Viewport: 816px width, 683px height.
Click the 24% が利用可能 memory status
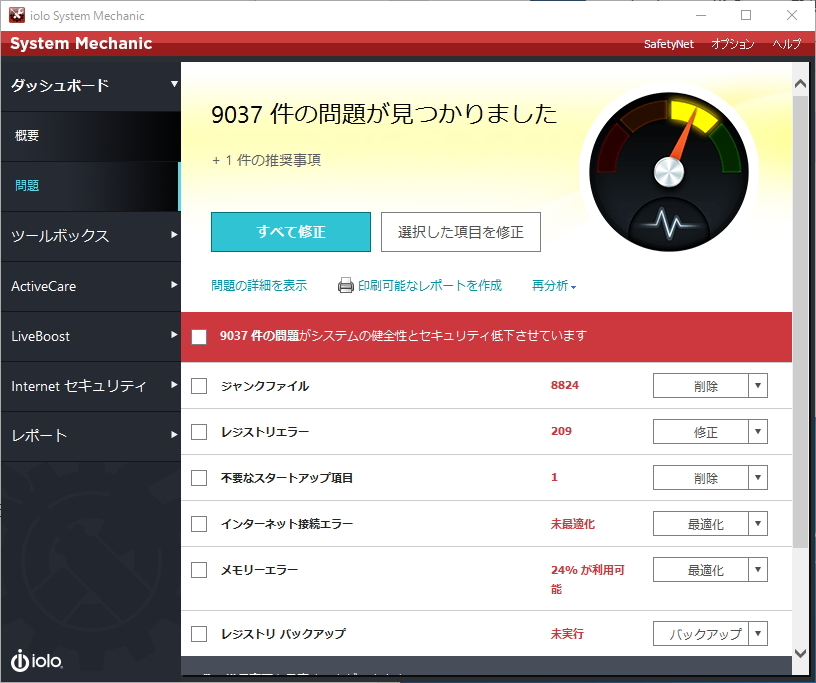click(x=588, y=579)
